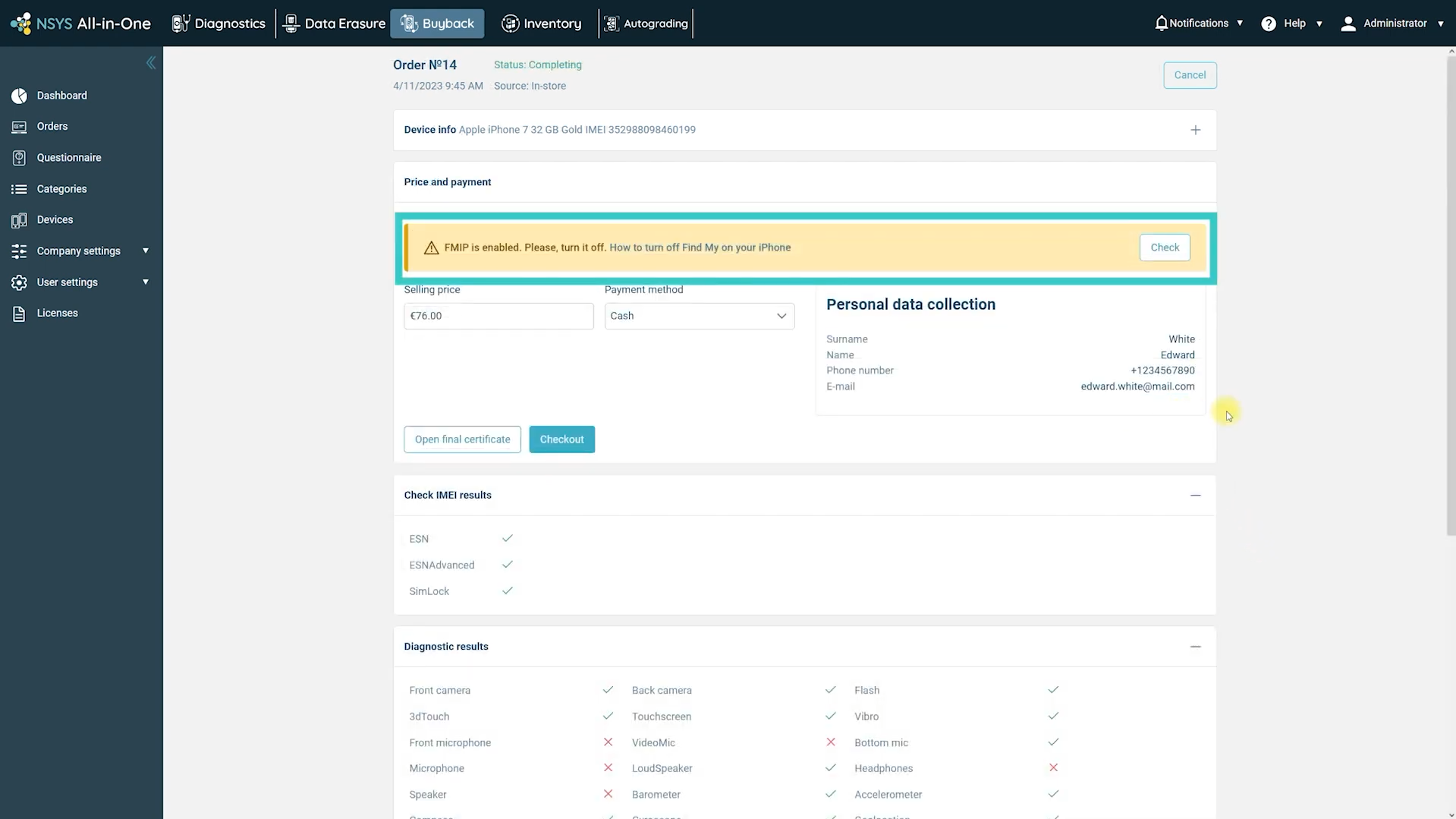Viewport: 1456px width, 819px height.
Task: Open How to turn off Find My link
Action: pos(700,247)
